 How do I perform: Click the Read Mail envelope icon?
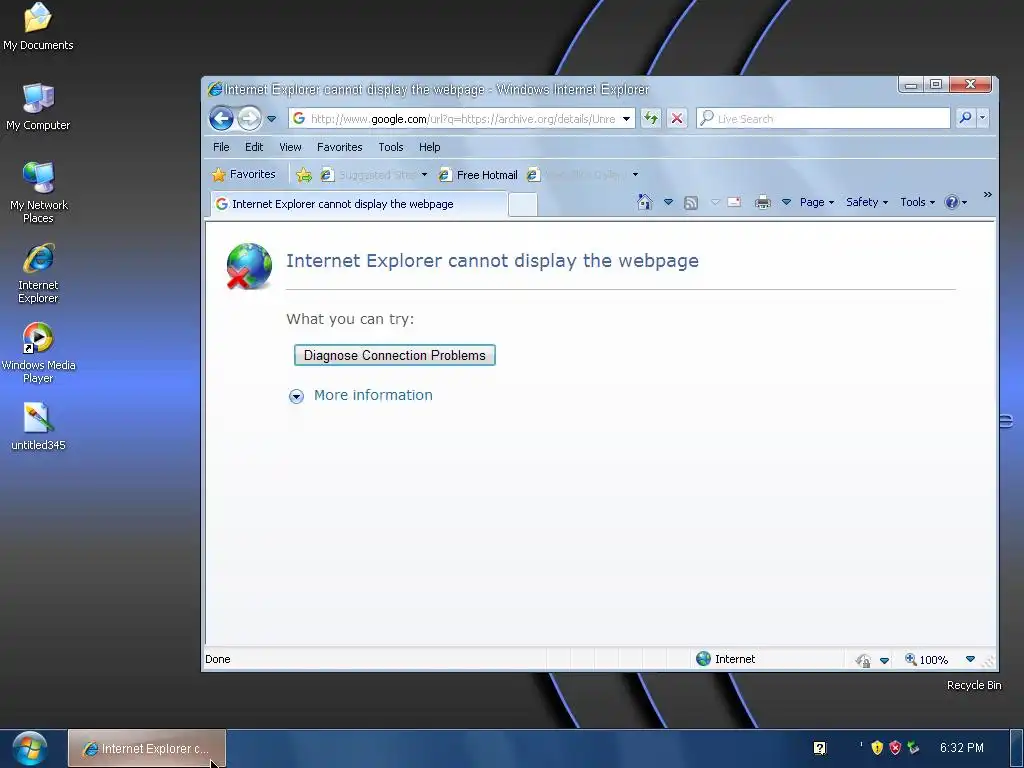pos(734,202)
